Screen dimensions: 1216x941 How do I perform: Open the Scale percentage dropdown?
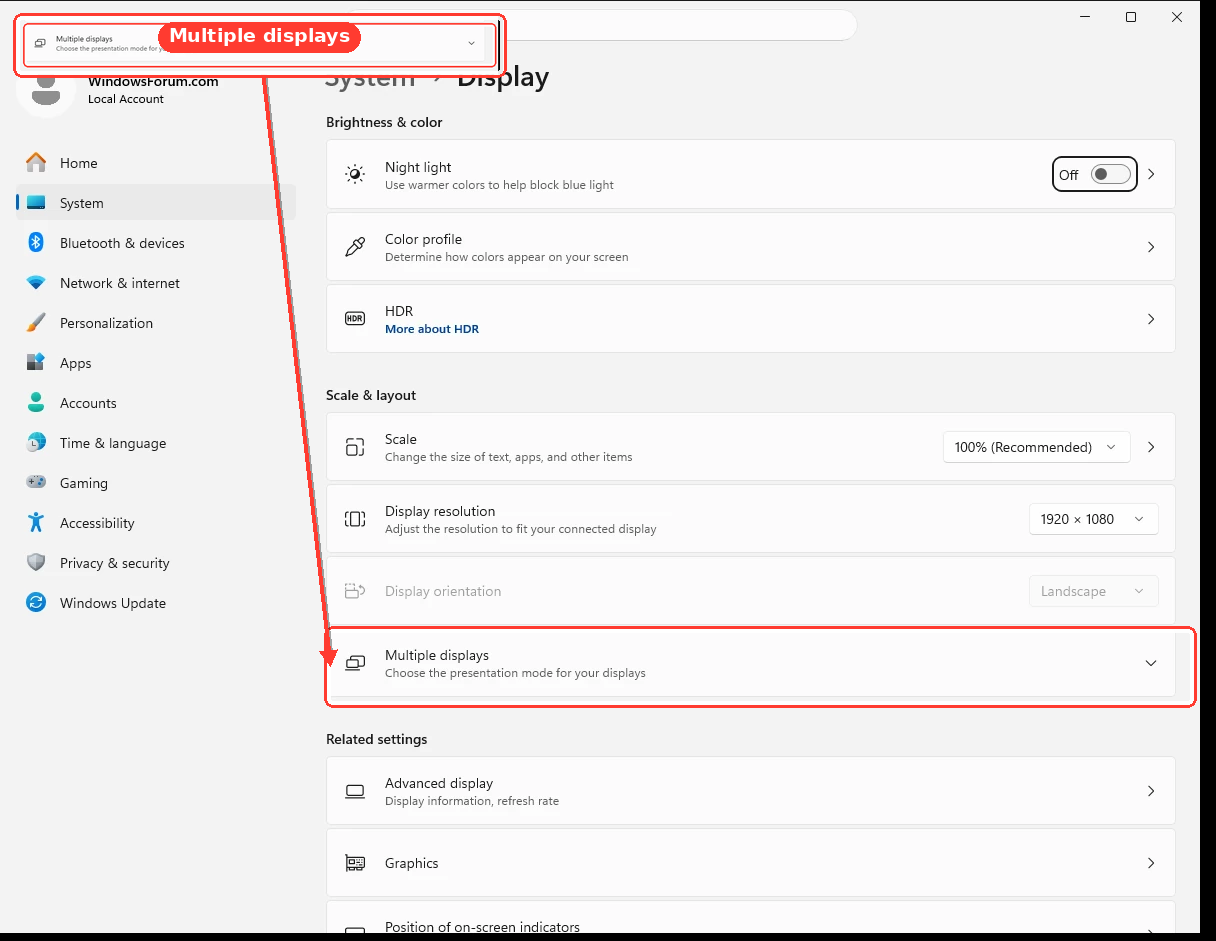1036,447
